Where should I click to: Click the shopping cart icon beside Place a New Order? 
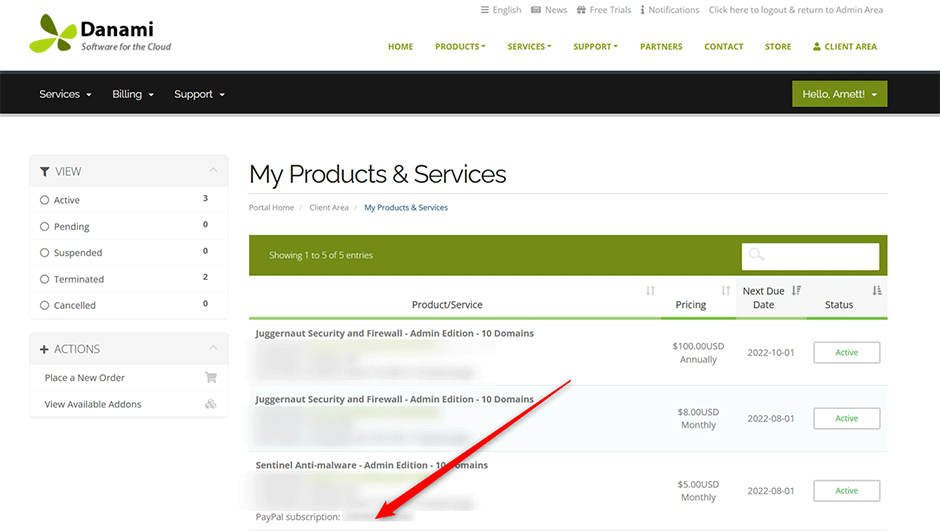pyautogui.click(x=210, y=378)
